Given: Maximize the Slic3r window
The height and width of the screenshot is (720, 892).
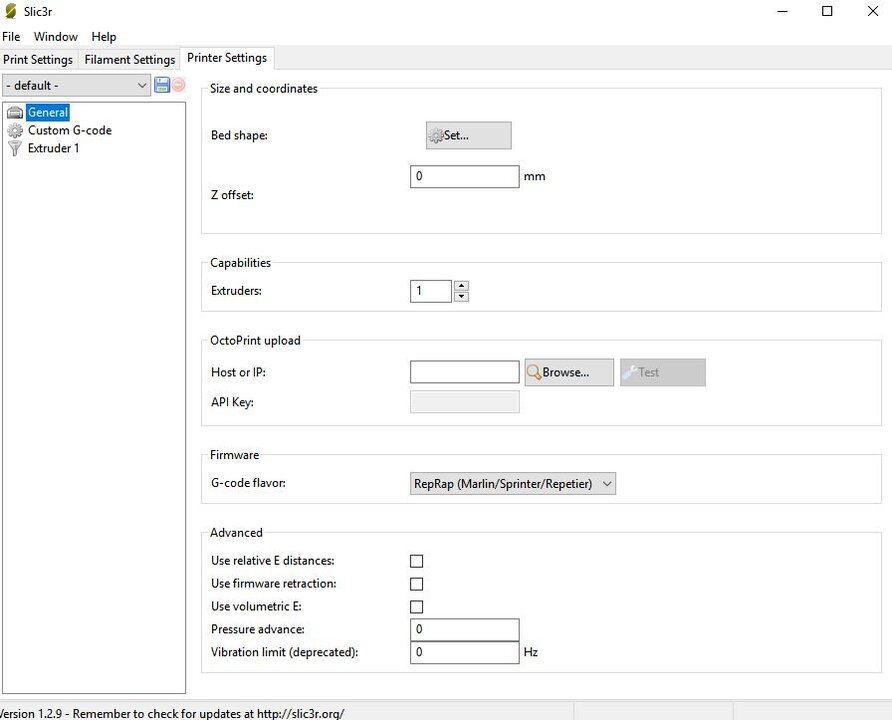Looking at the screenshot, I should pos(827,11).
